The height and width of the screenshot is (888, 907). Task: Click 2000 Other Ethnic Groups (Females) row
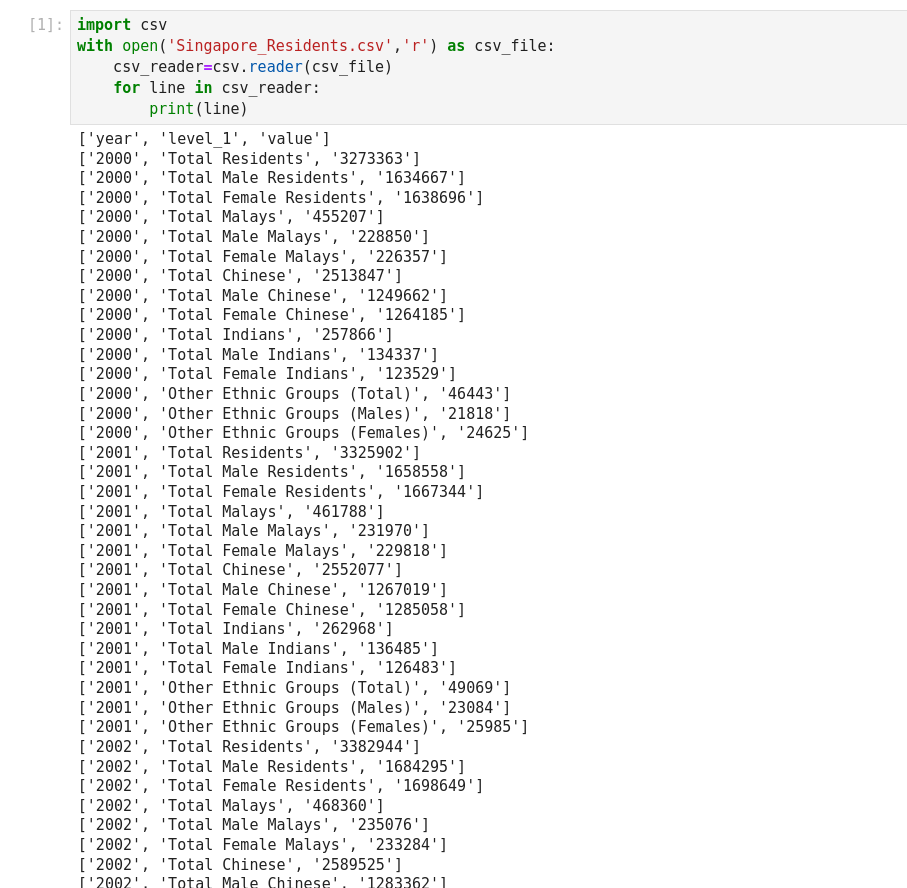point(303,433)
